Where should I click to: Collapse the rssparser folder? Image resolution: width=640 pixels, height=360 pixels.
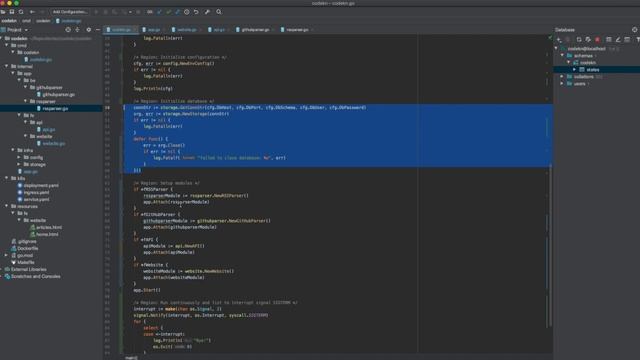(x=26, y=101)
